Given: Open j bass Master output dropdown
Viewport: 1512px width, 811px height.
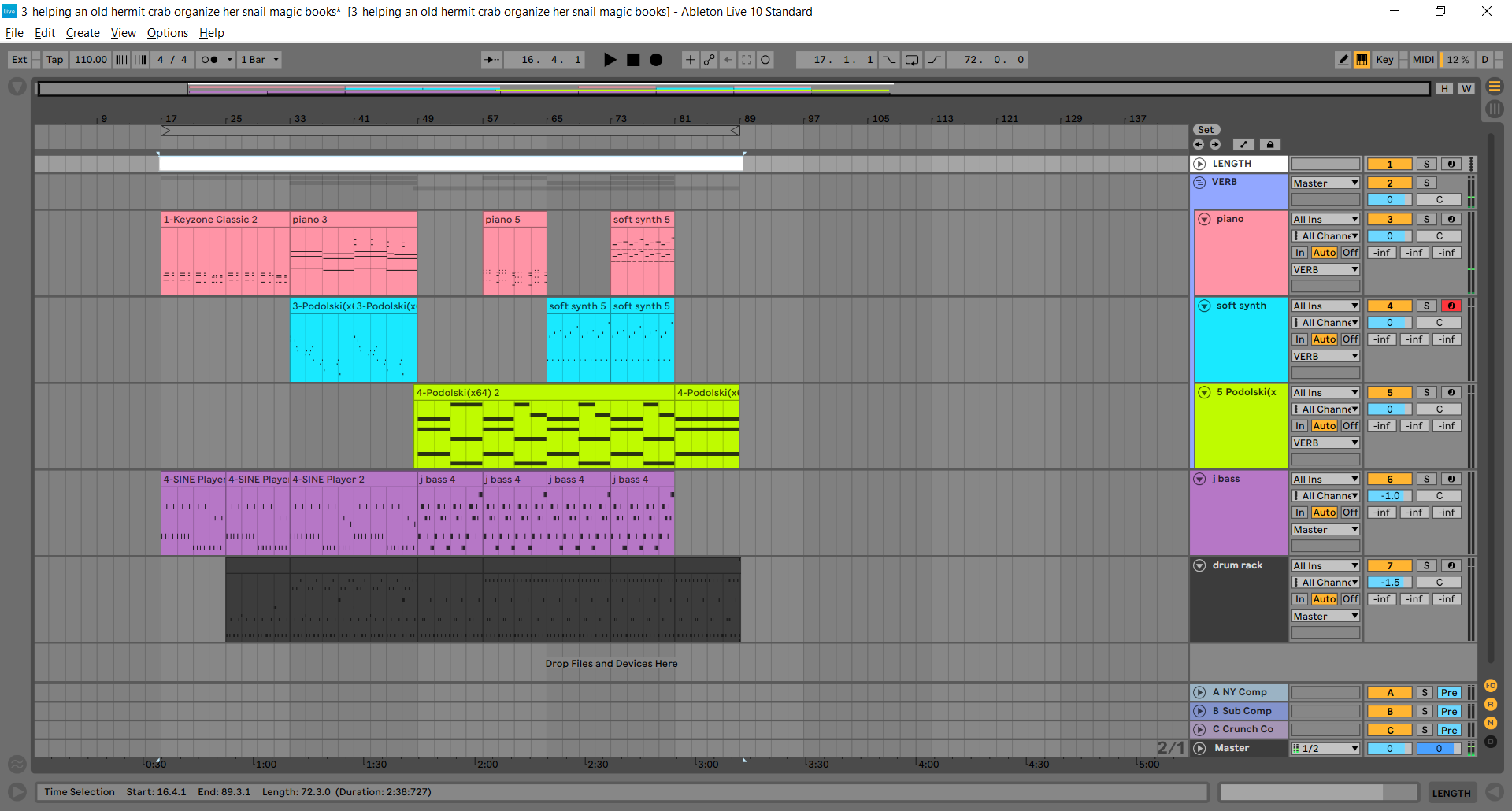Looking at the screenshot, I should pos(1325,530).
